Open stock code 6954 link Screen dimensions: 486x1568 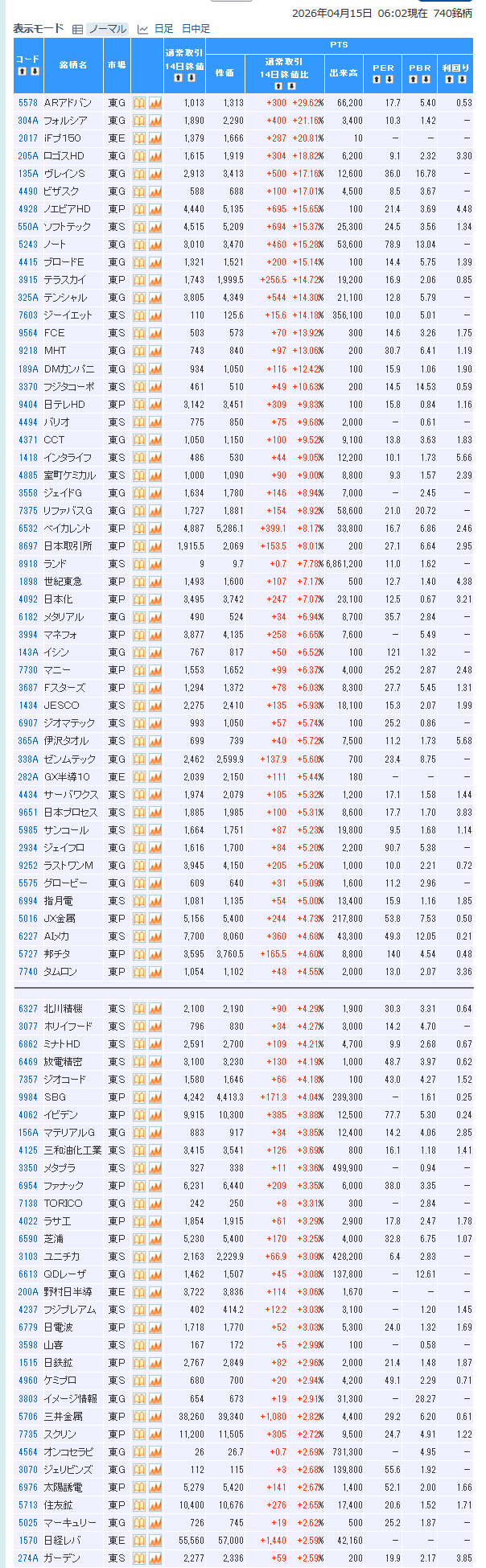point(28,1186)
